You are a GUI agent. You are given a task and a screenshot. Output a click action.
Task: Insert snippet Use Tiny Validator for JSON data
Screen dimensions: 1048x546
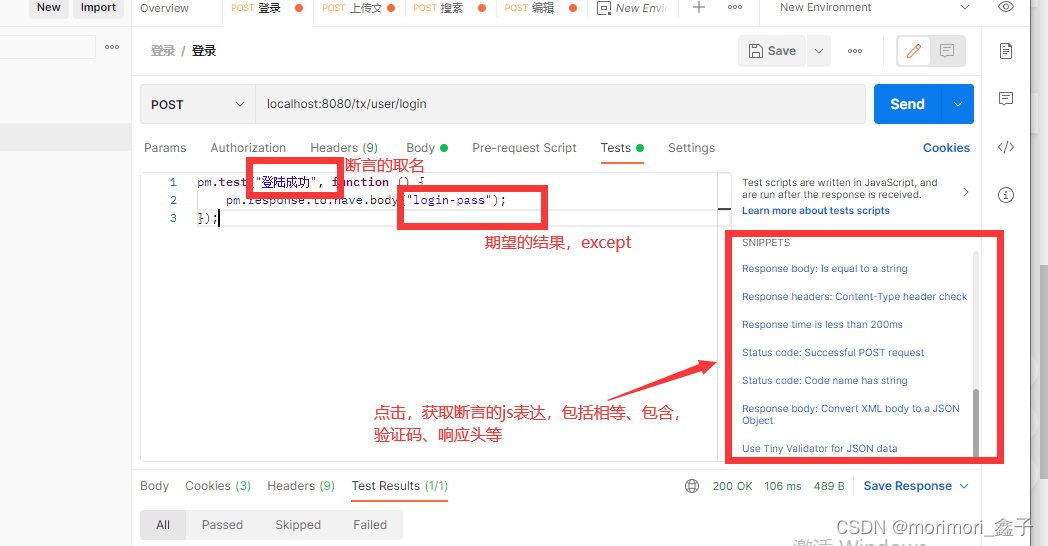[819, 448]
